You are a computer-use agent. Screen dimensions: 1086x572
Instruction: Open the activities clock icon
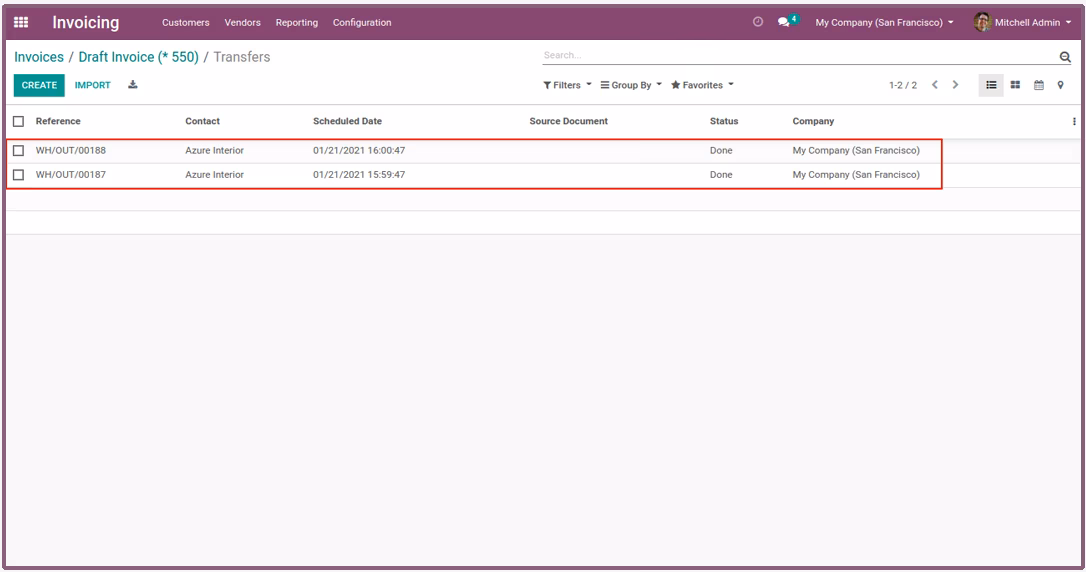(x=758, y=22)
